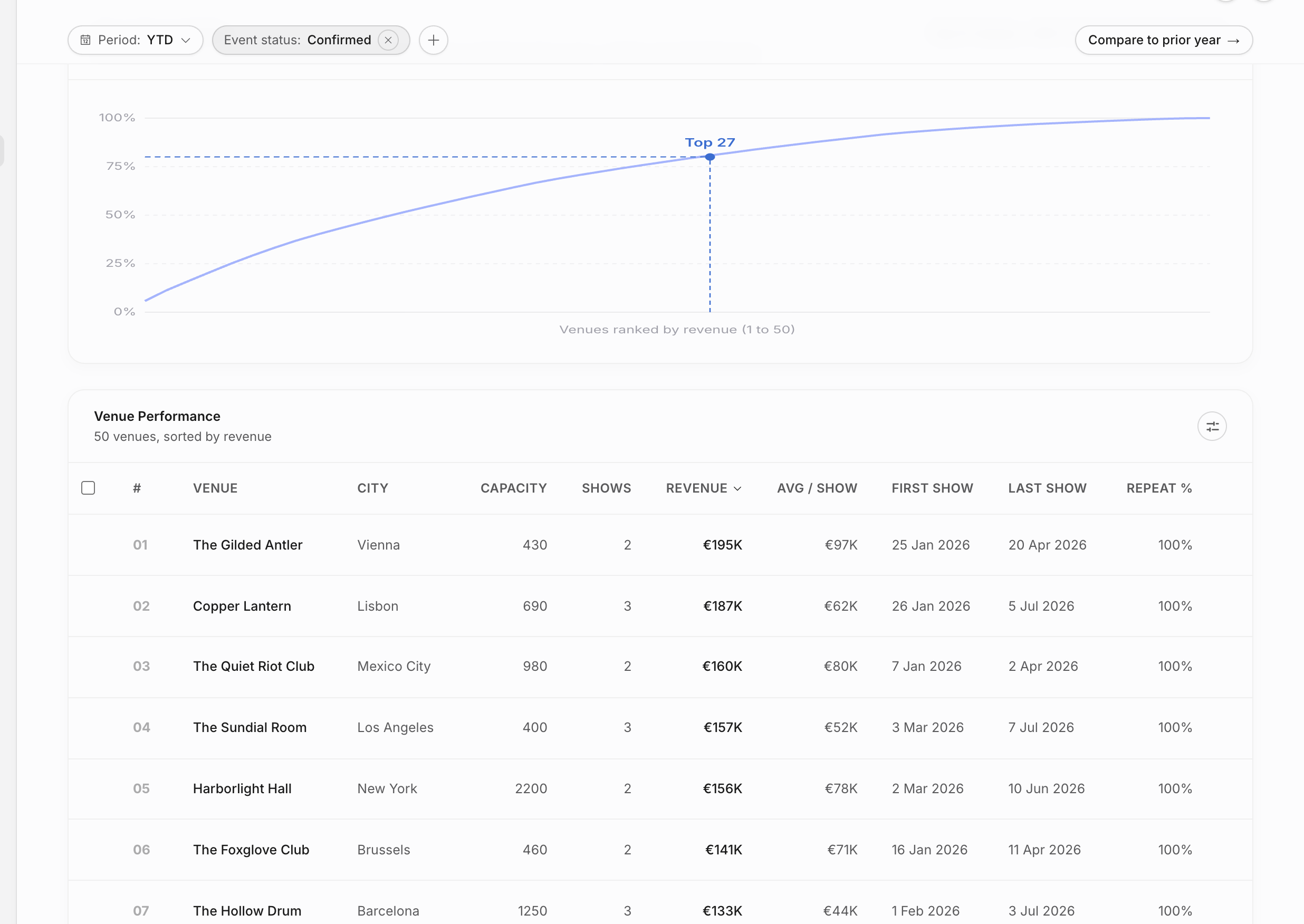Click the €160K revenue value
1304x924 pixels.
tap(722, 666)
